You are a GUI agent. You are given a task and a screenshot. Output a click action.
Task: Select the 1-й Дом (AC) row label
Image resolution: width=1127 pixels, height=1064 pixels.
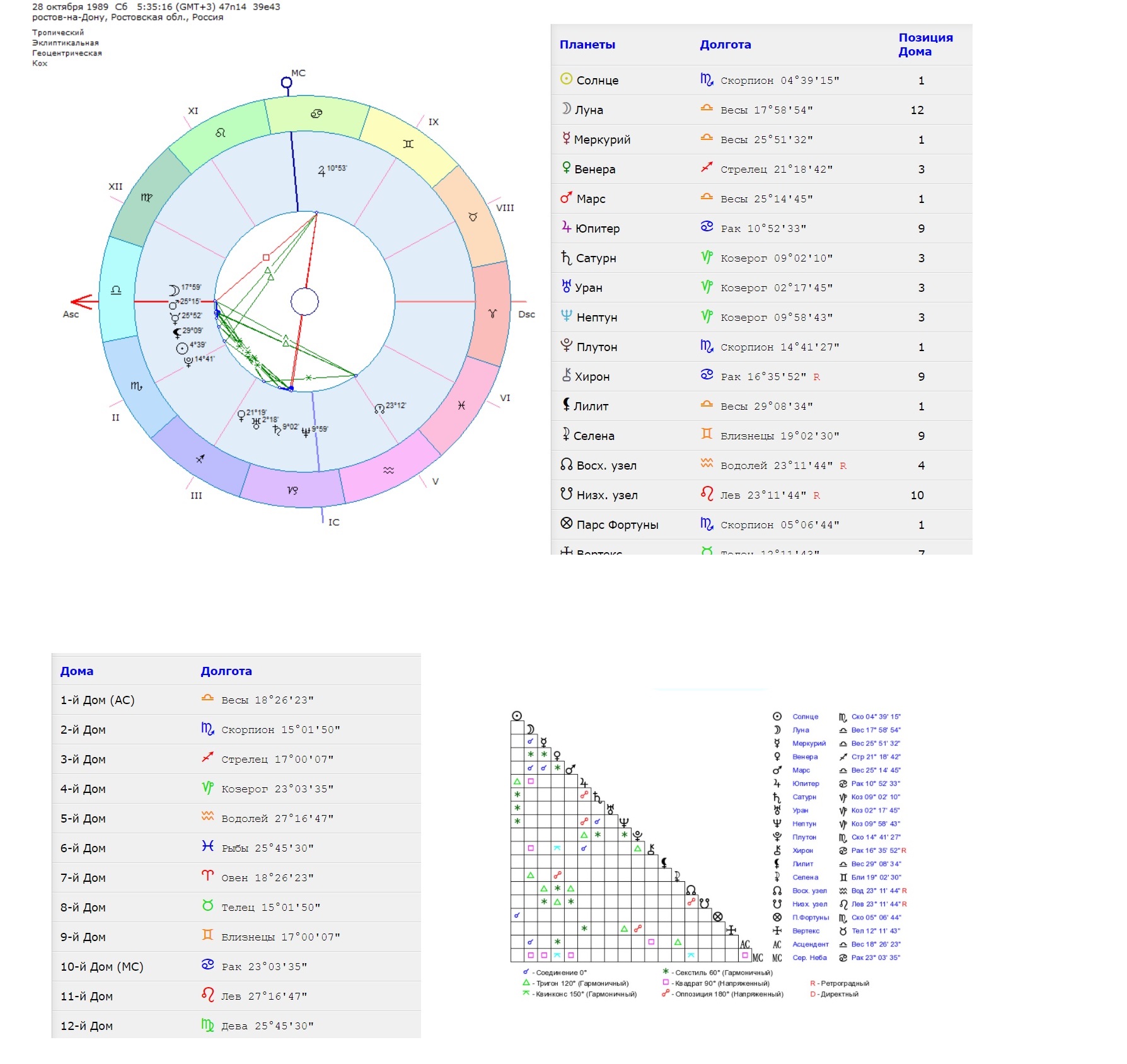pyautogui.click(x=98, y=700)
